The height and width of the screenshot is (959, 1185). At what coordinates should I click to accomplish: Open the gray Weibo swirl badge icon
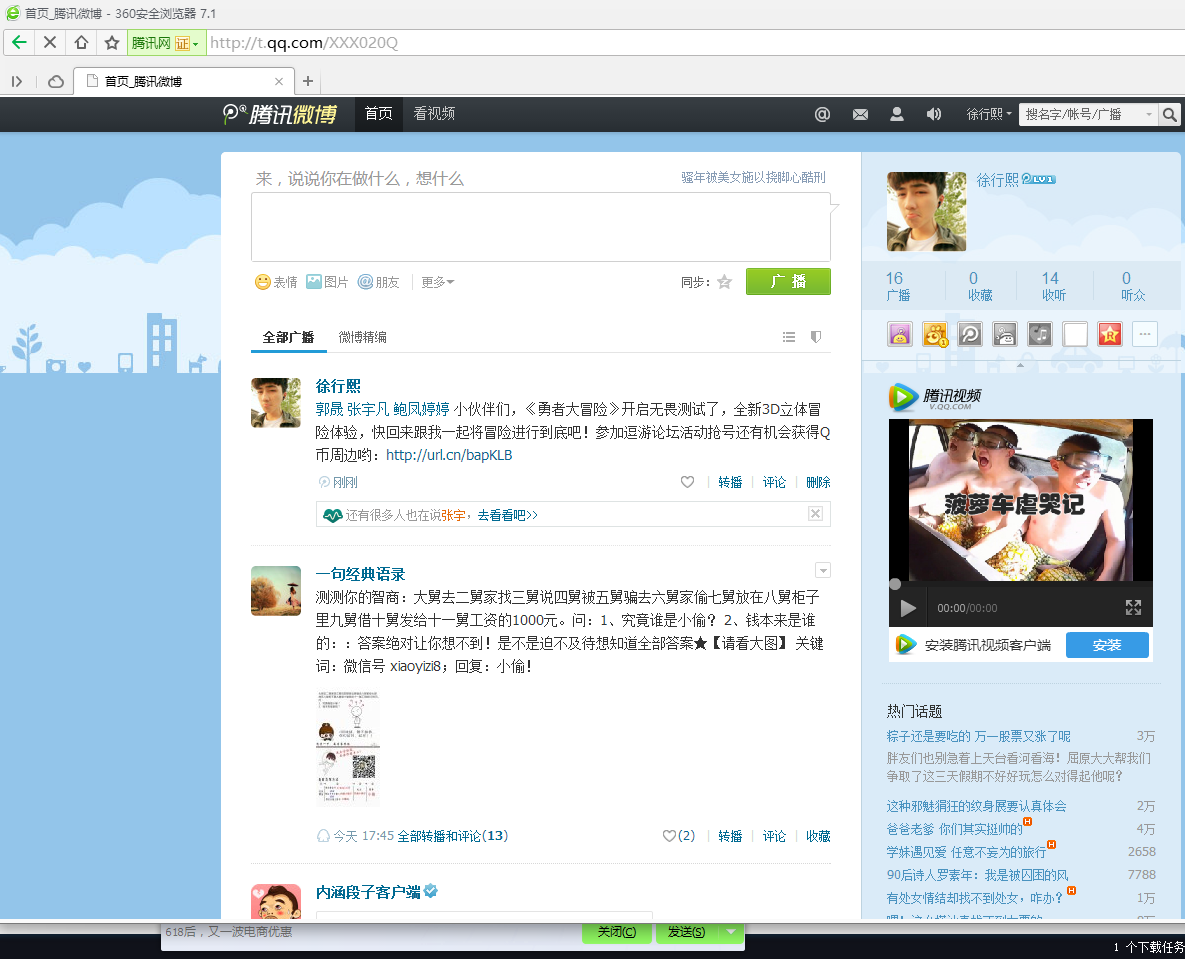(970, 334)
